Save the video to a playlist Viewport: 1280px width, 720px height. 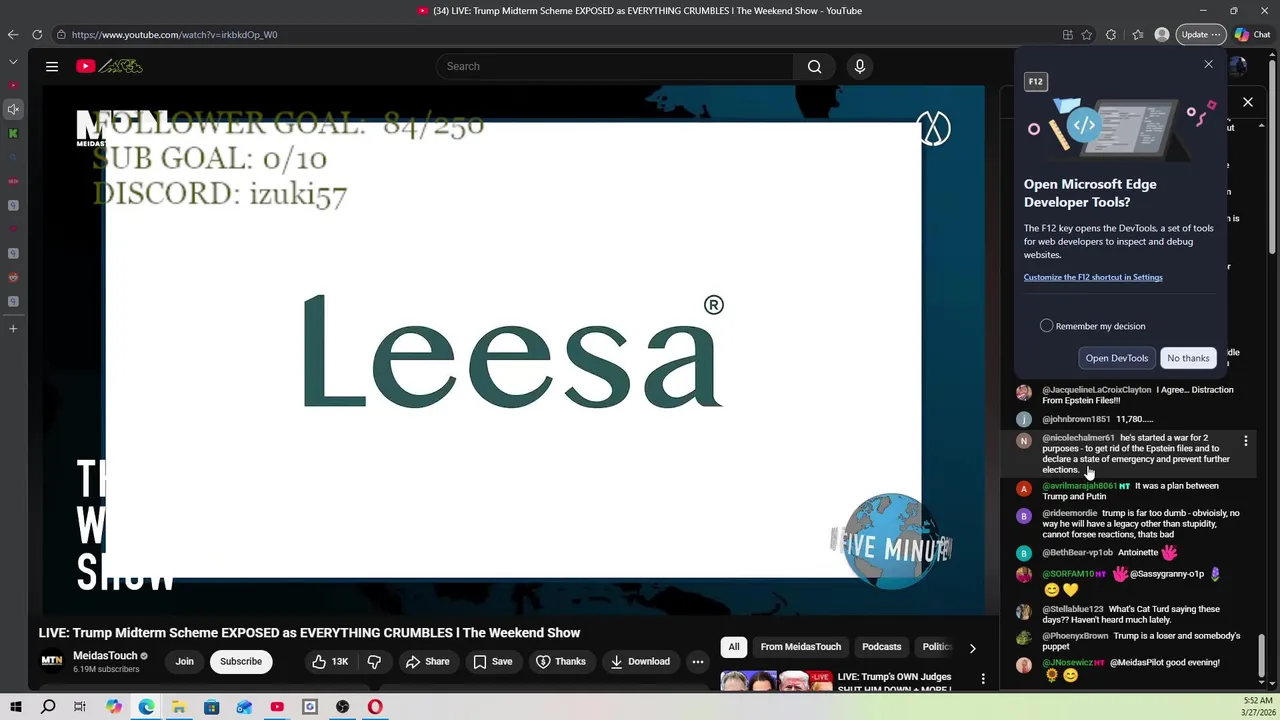point(492,661)
